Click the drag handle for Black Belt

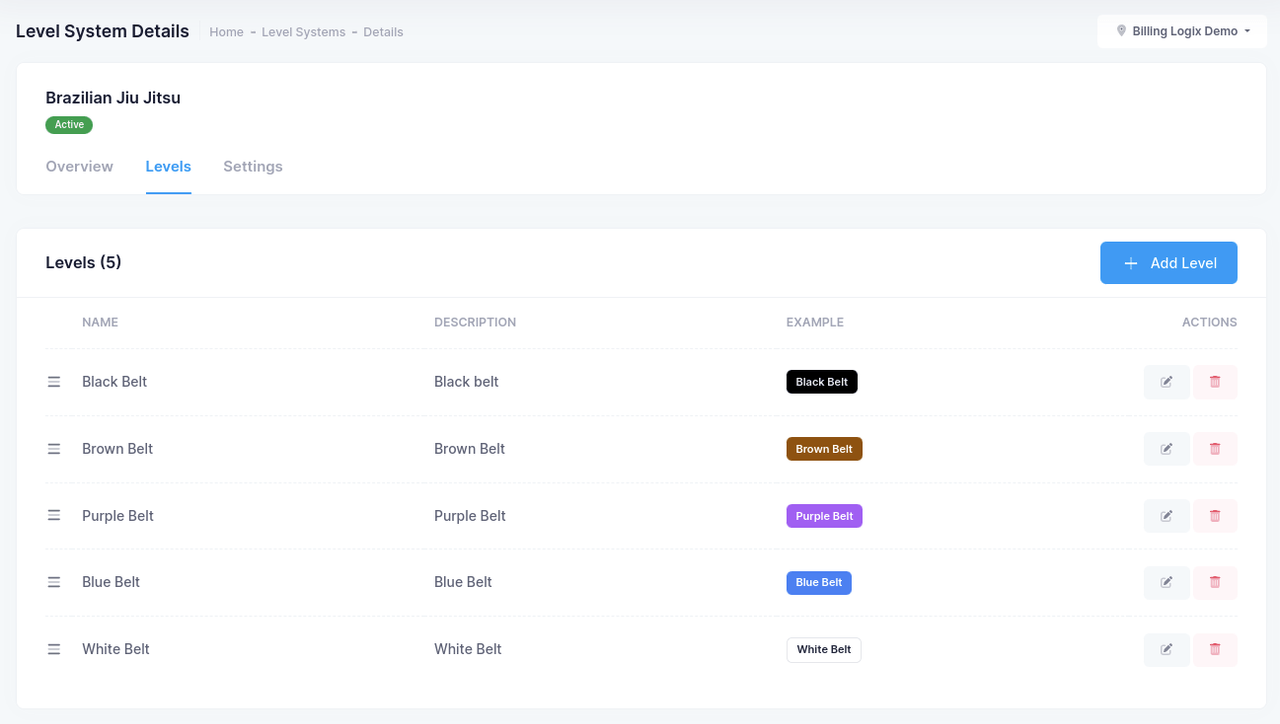54,382
